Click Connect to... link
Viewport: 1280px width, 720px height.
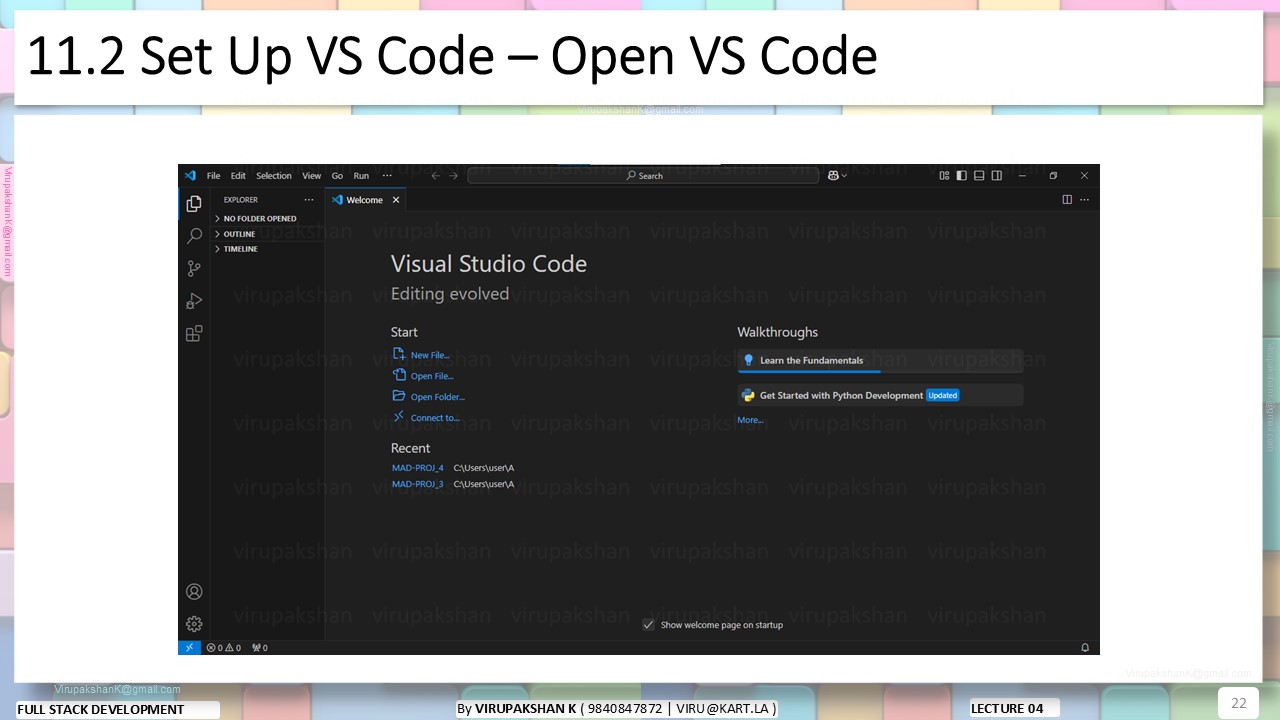pos(435,418)
